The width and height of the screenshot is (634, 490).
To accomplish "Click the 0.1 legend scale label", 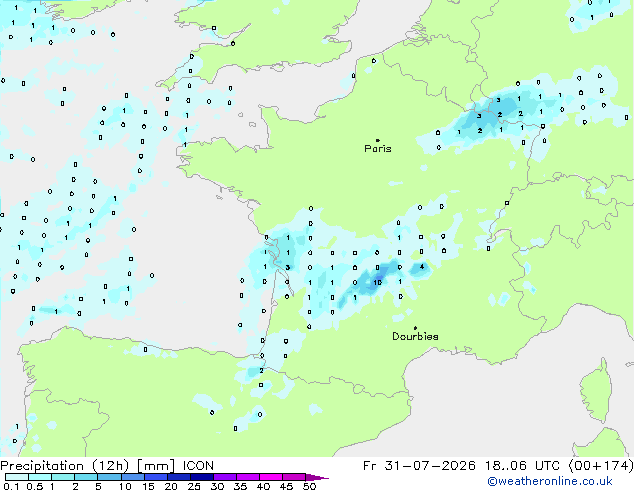I will pyautogui.click(x=11, y=486).
